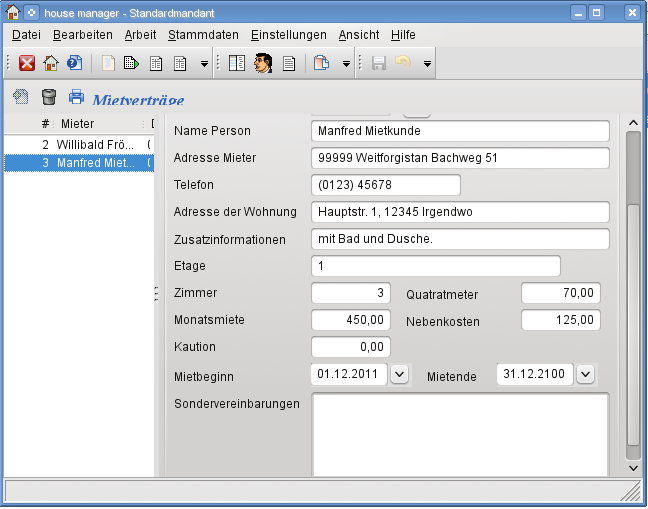Click the person face icon in toolbar
Viewport: 648px width, 509px height.
263,63
